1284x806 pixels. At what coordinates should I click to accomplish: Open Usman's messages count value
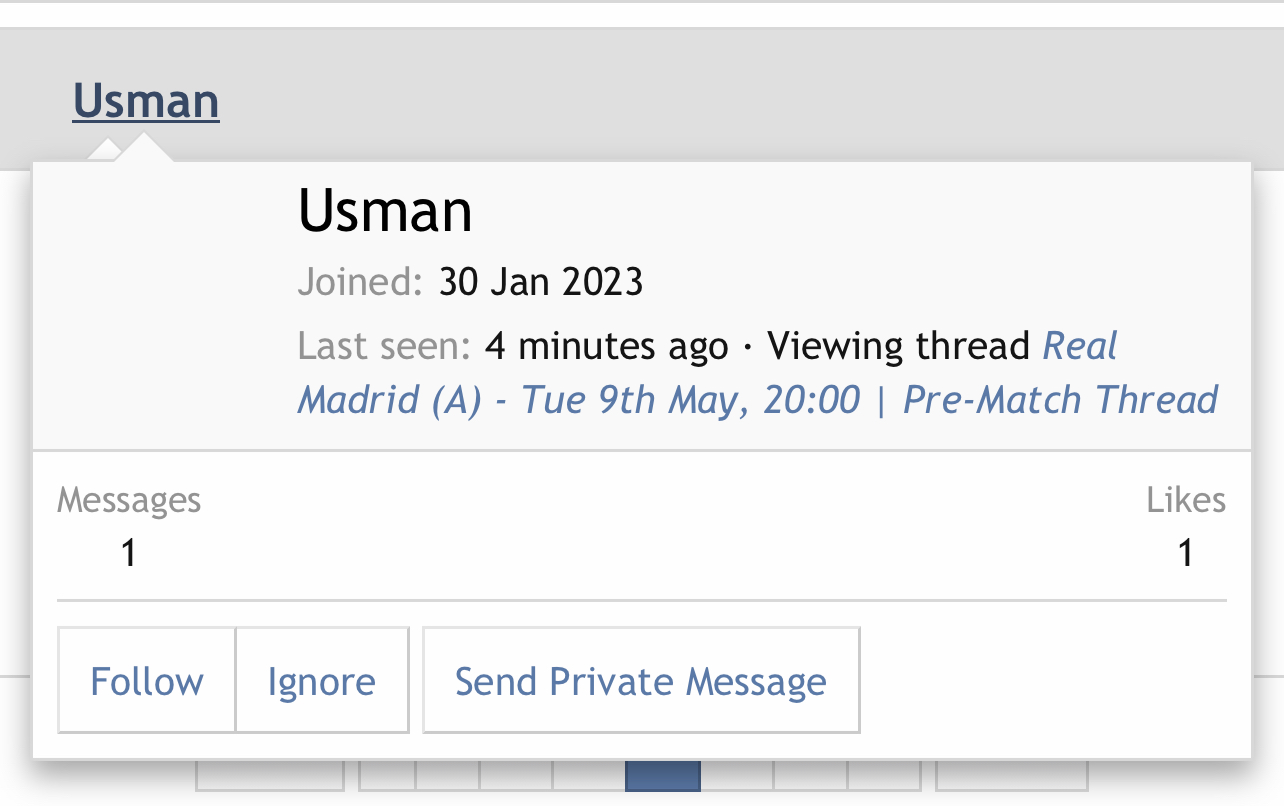pos(128,553)
